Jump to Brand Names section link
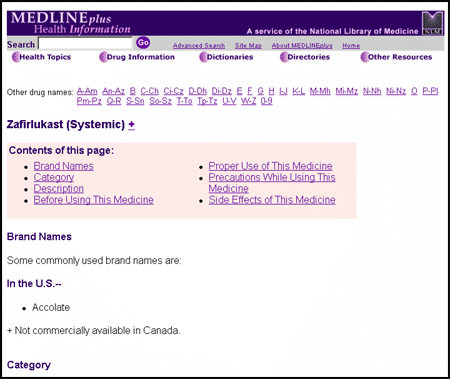The width and height of the screenshot is (450, 379). click(64, 166)
